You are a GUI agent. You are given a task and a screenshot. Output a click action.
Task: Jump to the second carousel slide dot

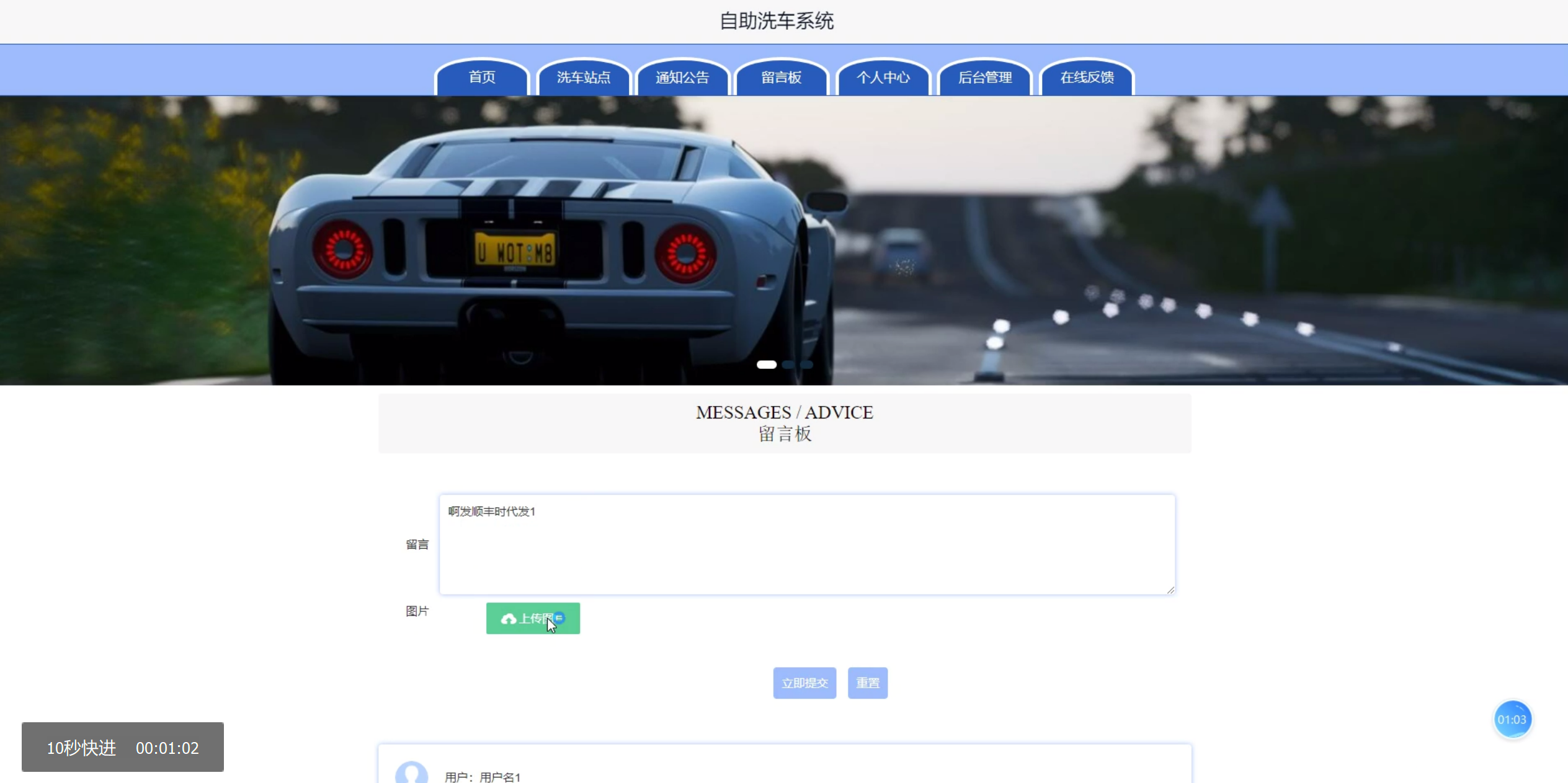(788, 365)
